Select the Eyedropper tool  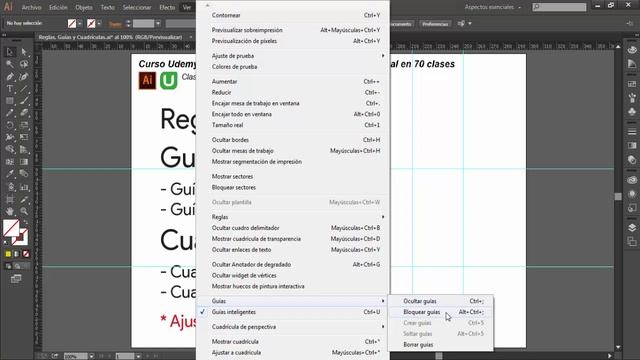[10, 174]
